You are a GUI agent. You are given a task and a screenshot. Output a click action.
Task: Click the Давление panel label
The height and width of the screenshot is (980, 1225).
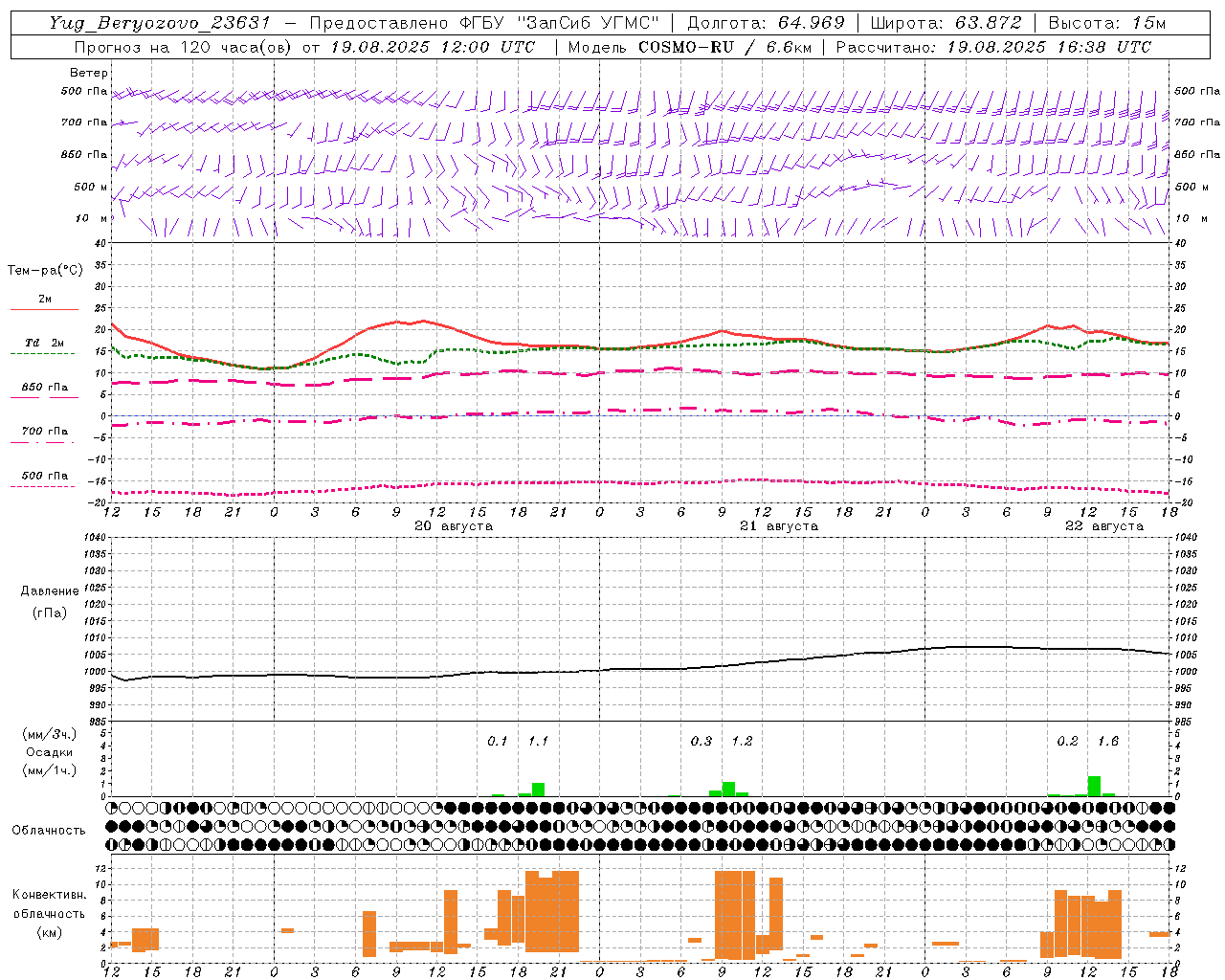point(50,591)
